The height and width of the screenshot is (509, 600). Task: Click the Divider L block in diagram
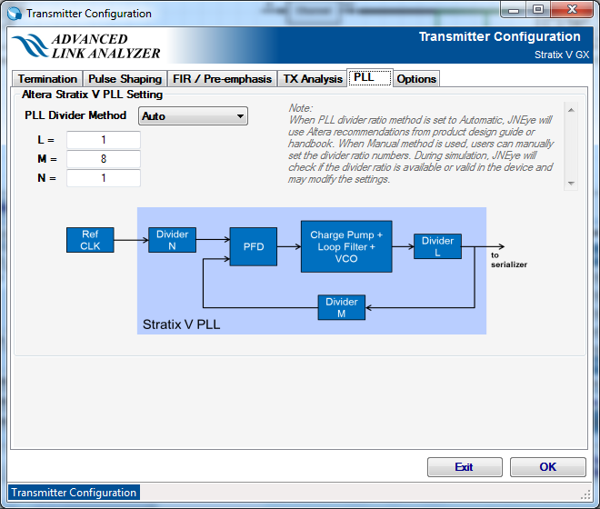tap(437, 246)
